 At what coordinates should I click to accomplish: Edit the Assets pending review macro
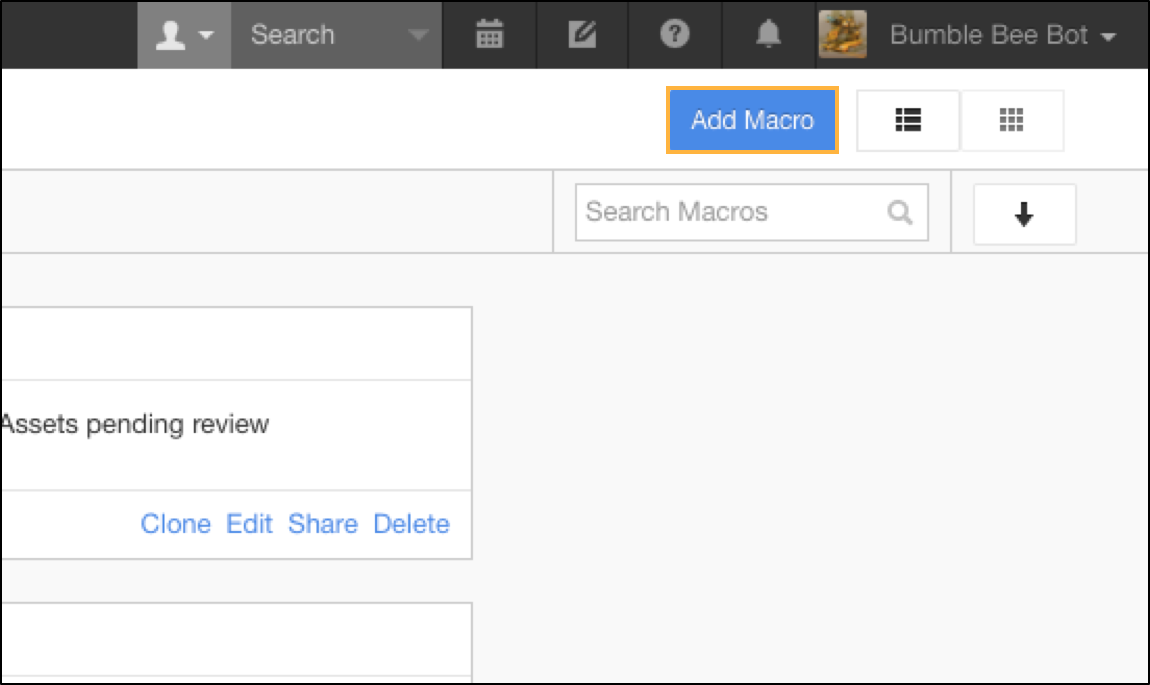pos(249,524)
